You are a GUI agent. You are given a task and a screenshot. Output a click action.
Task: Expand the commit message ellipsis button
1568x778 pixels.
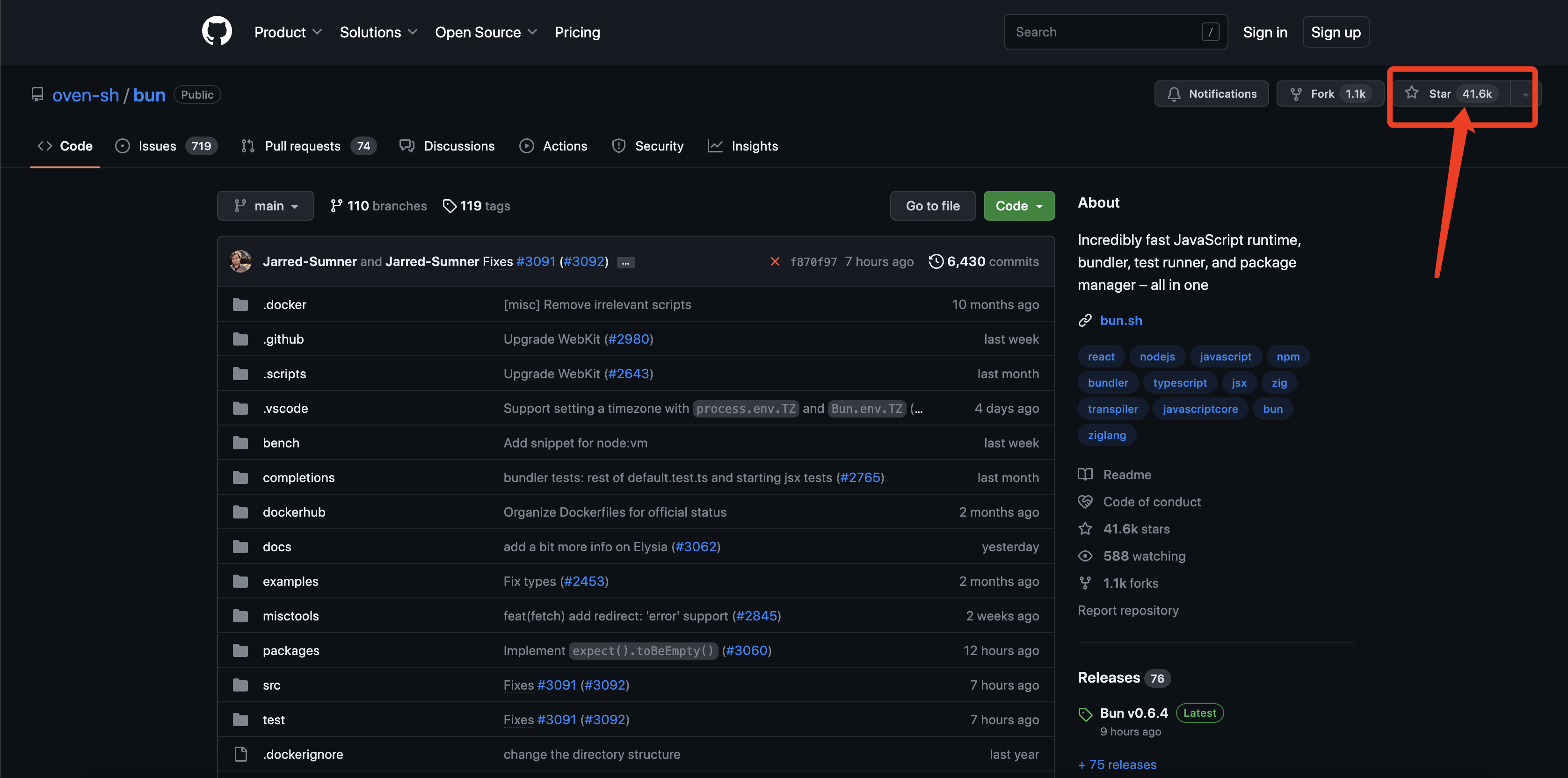[625, 263]
